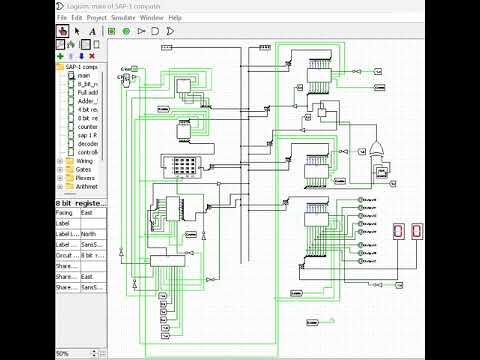Click the 50% zoom field
This screenshot has height=360, width=480.
pyautogui.click(x=73, y=353)
